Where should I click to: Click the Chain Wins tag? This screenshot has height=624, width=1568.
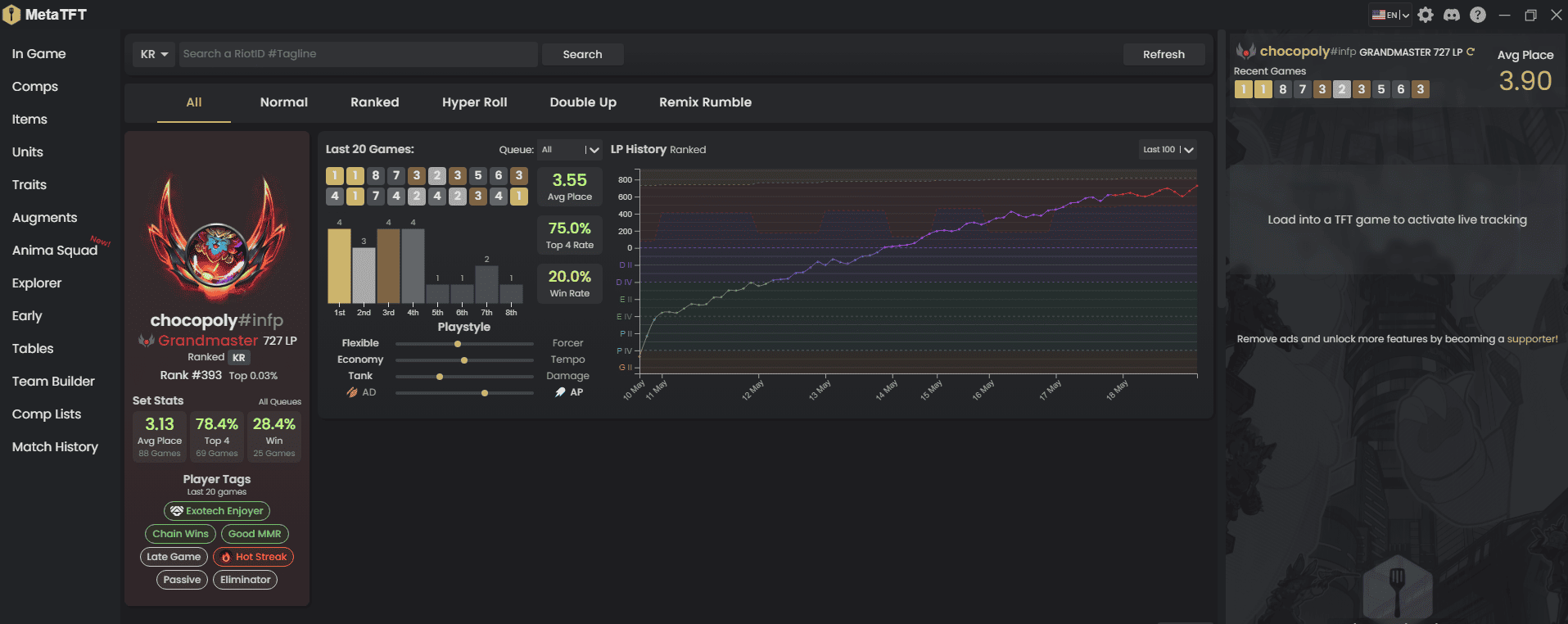180,534
